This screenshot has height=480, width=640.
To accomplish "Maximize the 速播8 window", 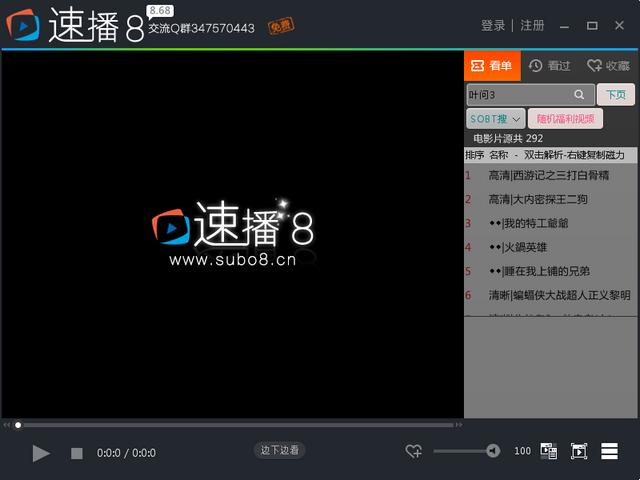I will coord(592,26).
